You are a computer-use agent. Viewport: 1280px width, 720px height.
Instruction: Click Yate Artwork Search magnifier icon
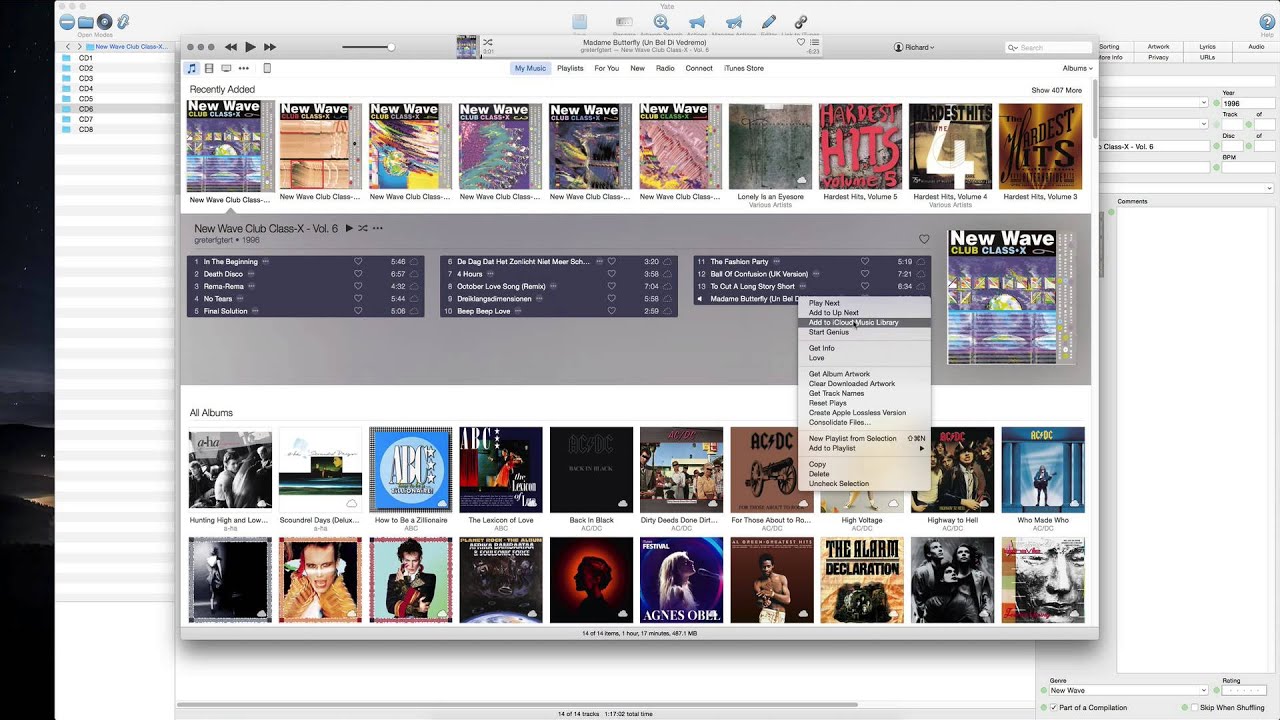(x=661, y=21)
